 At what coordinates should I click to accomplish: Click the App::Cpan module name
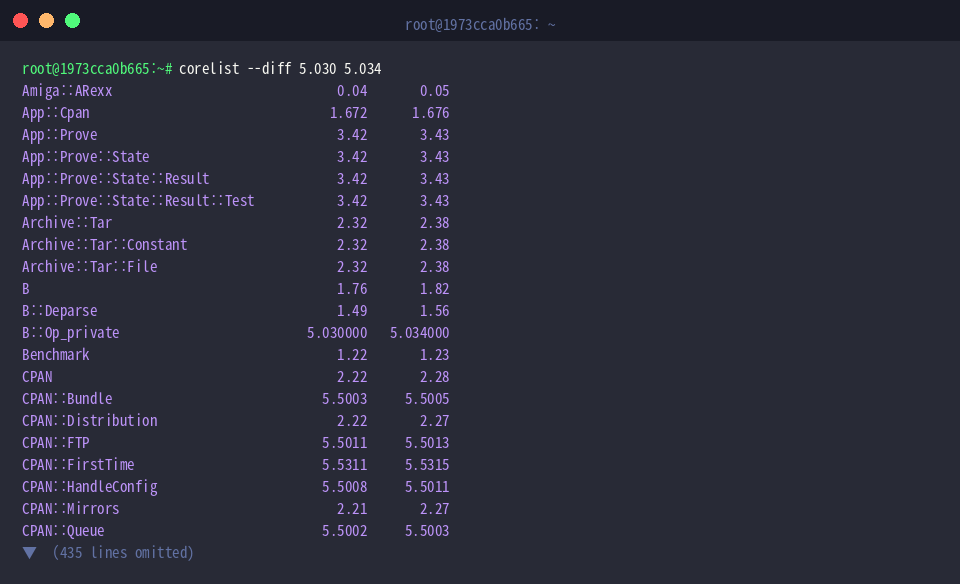point(56,113)
